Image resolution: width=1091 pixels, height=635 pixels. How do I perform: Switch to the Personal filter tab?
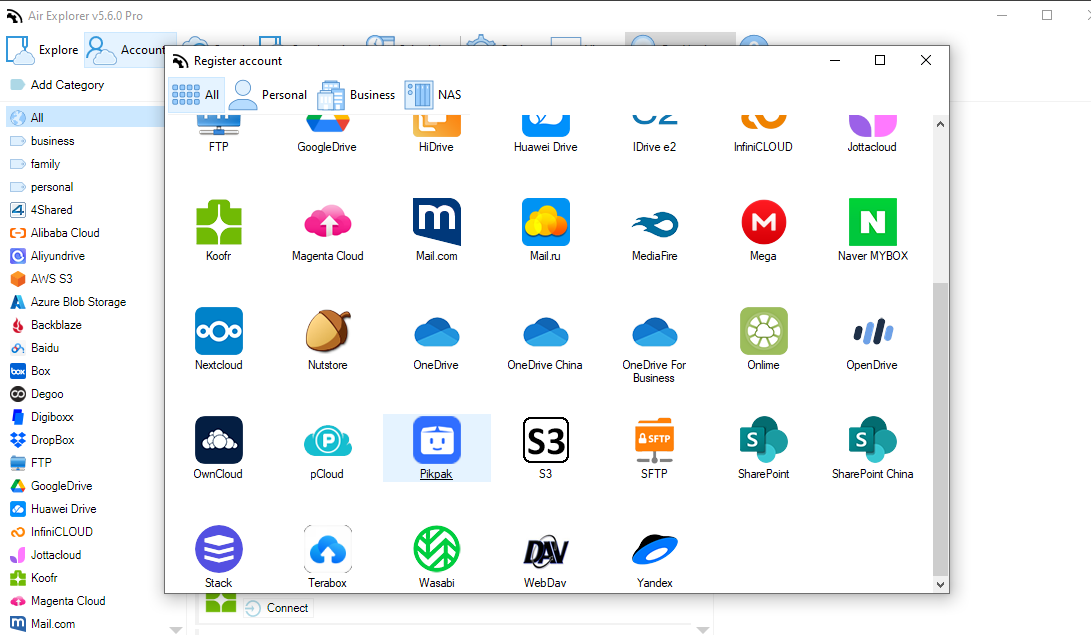(x=267, y=94)
